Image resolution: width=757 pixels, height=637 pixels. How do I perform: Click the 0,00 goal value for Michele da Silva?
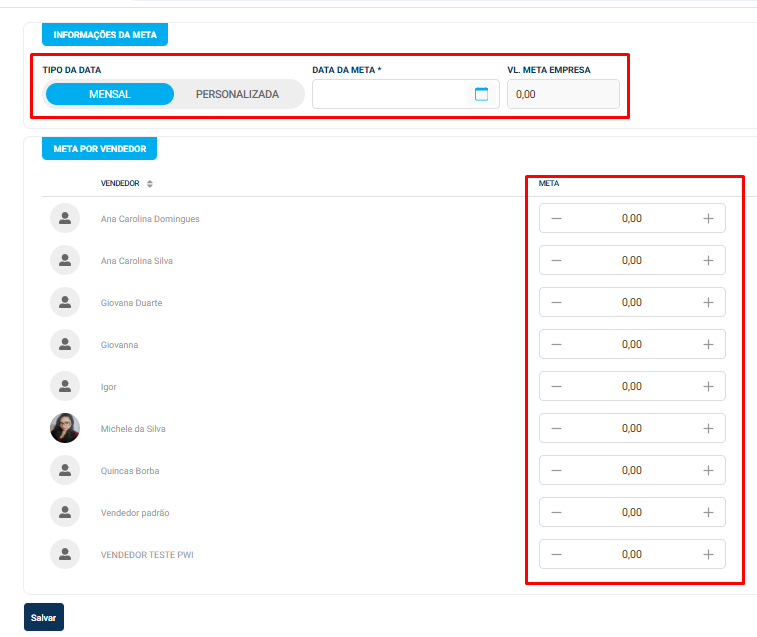pos(631,428)
